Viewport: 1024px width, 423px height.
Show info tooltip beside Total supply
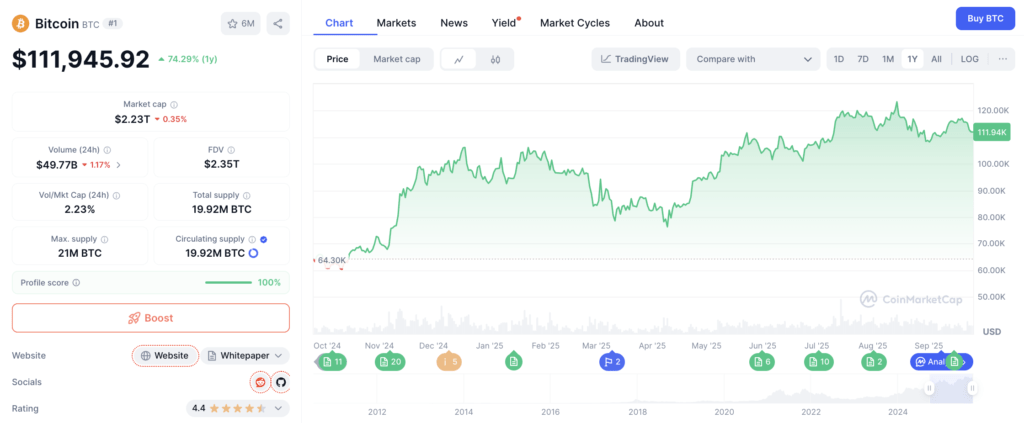246,195
